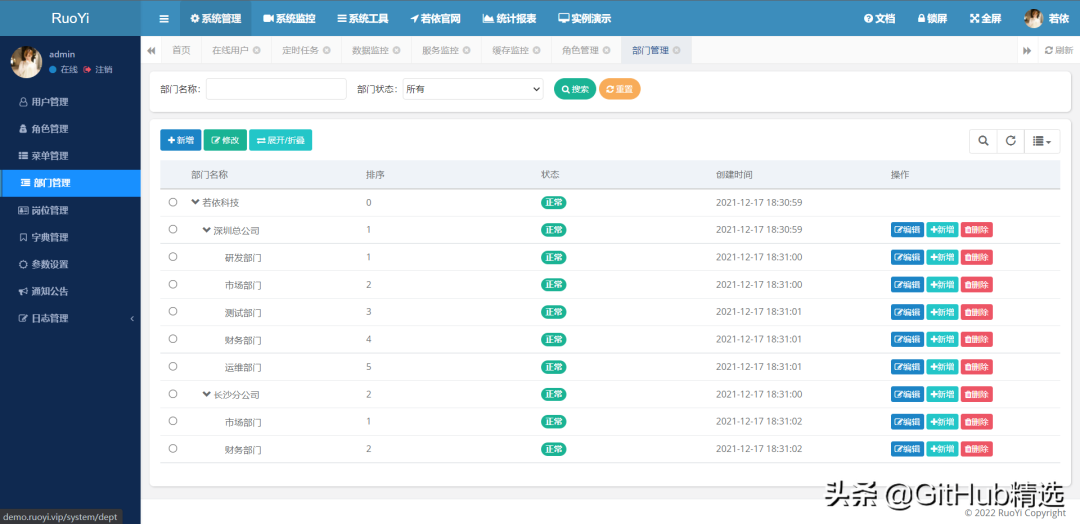Click 删除 for 运维部门 row

coord(977,366)
